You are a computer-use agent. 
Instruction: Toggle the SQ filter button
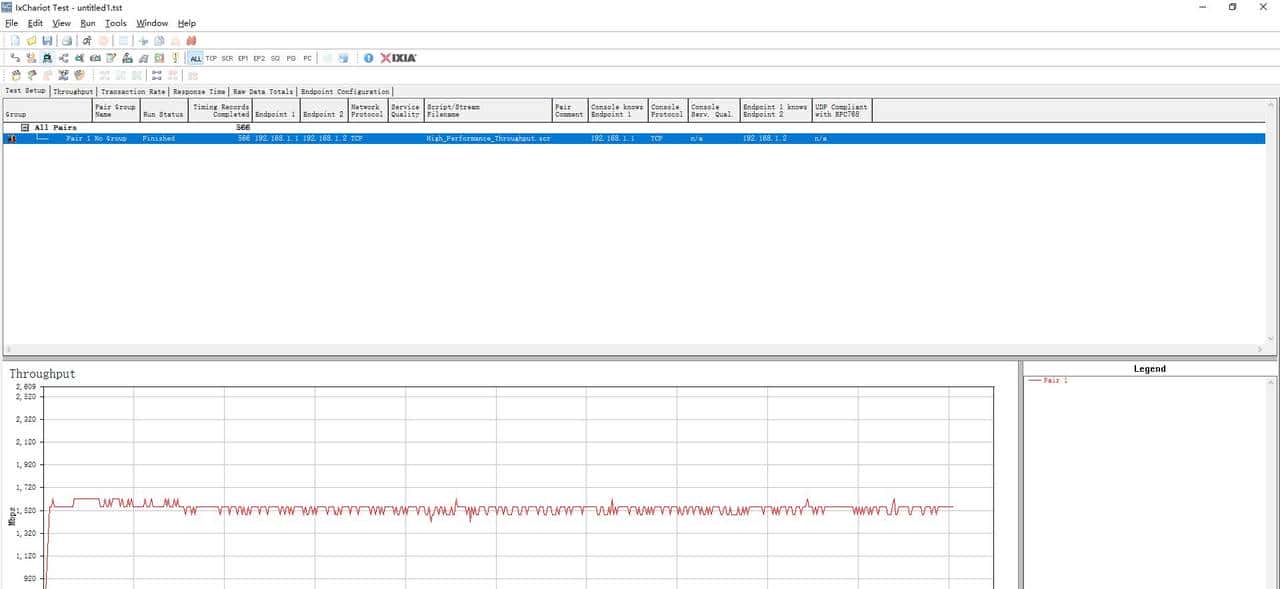tap(275, 58)
